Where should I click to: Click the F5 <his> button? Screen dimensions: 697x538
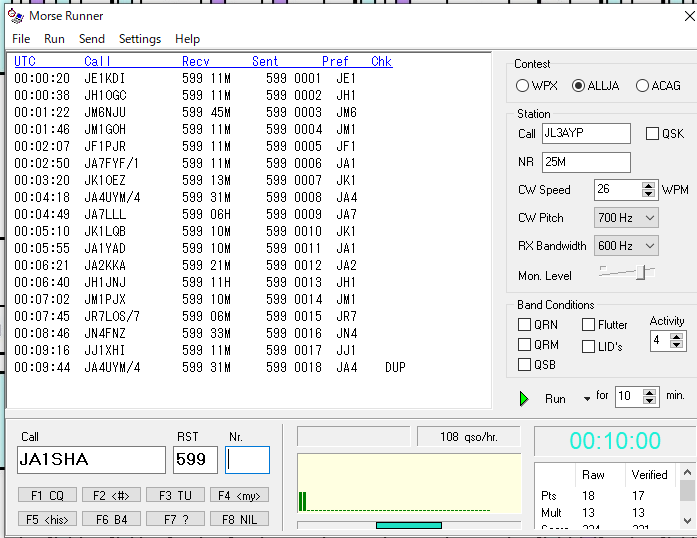[47, 519]
